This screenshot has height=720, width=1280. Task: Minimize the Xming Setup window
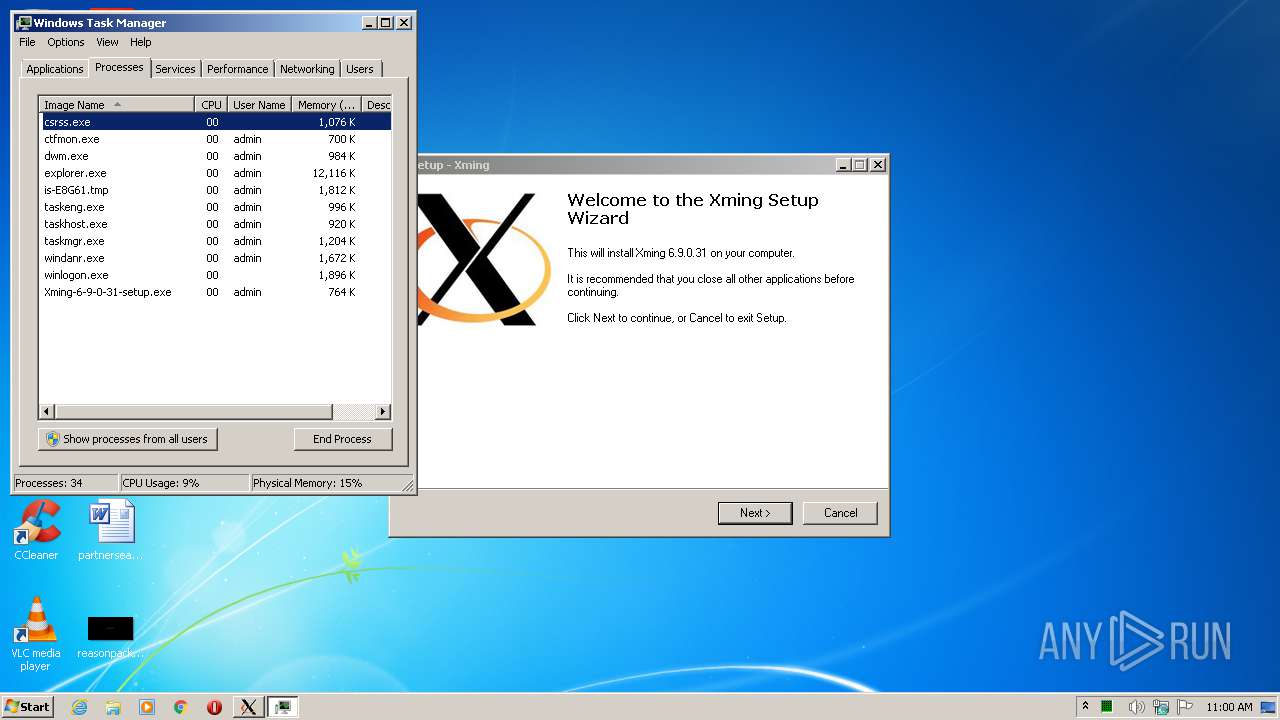tap(843, 165)
